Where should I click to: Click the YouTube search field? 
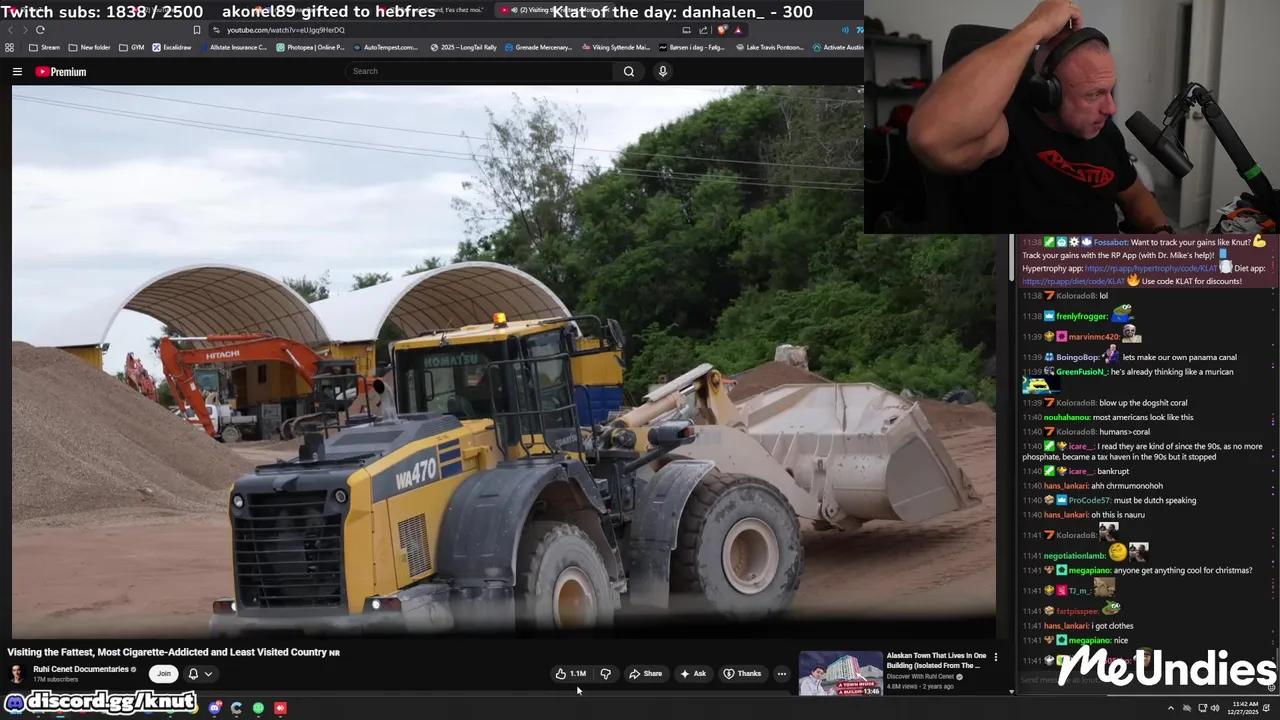480,71
